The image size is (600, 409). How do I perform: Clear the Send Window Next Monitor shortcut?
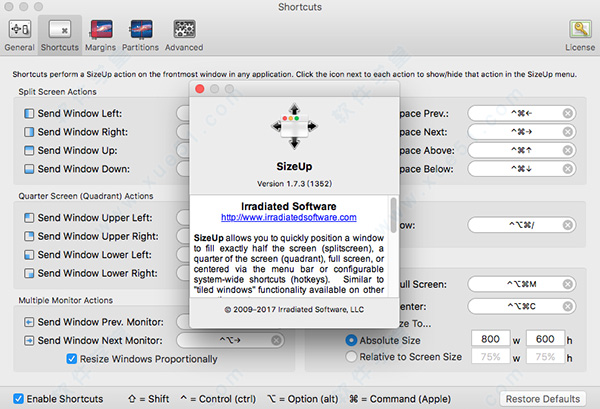tap(276, 340)
